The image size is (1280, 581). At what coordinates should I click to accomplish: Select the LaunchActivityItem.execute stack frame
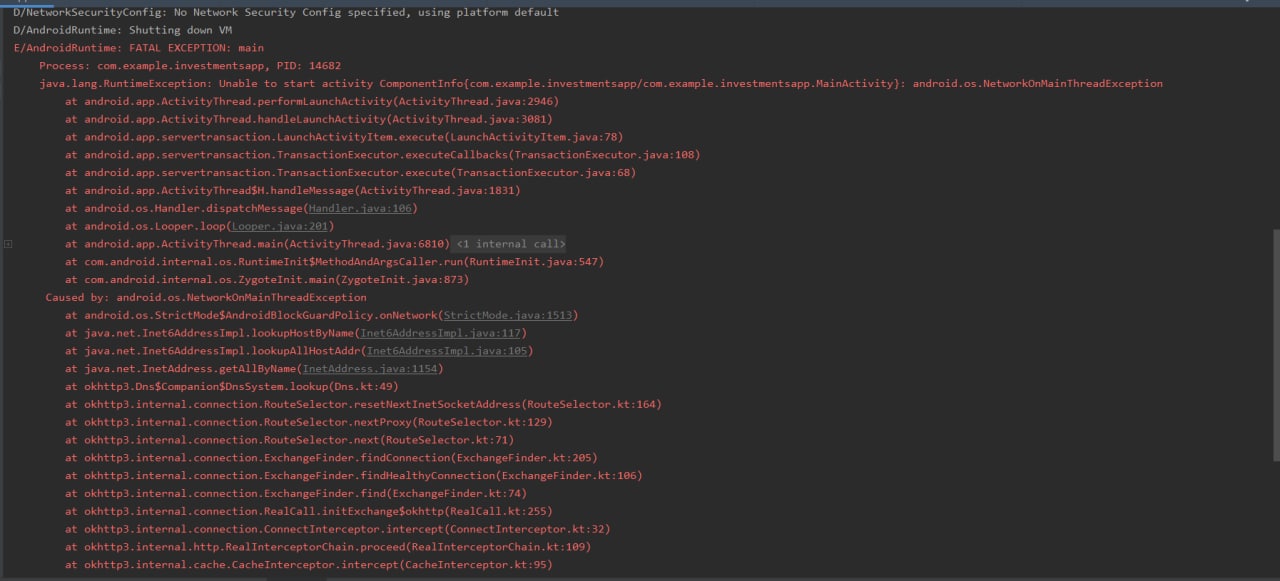tap(344, 137)
